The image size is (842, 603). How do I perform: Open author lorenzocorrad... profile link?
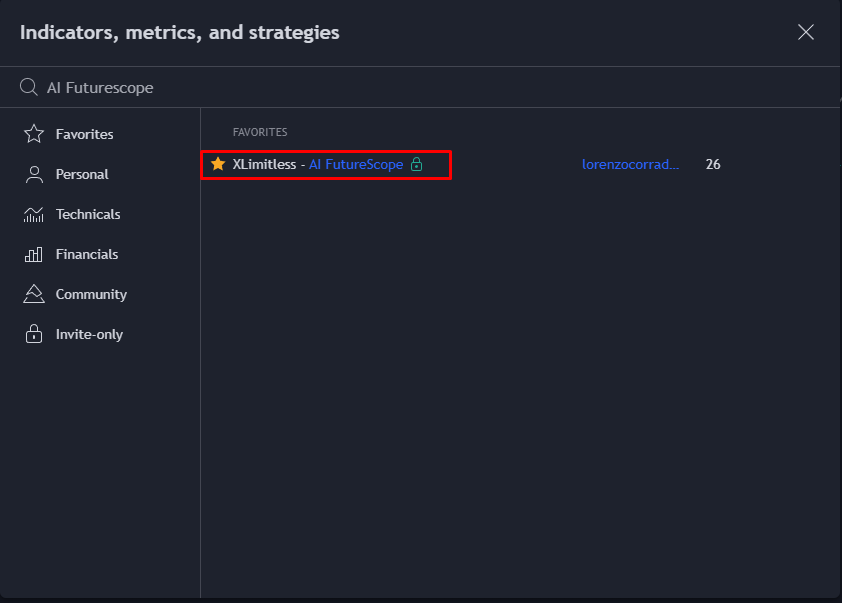[x=630, y=164]
